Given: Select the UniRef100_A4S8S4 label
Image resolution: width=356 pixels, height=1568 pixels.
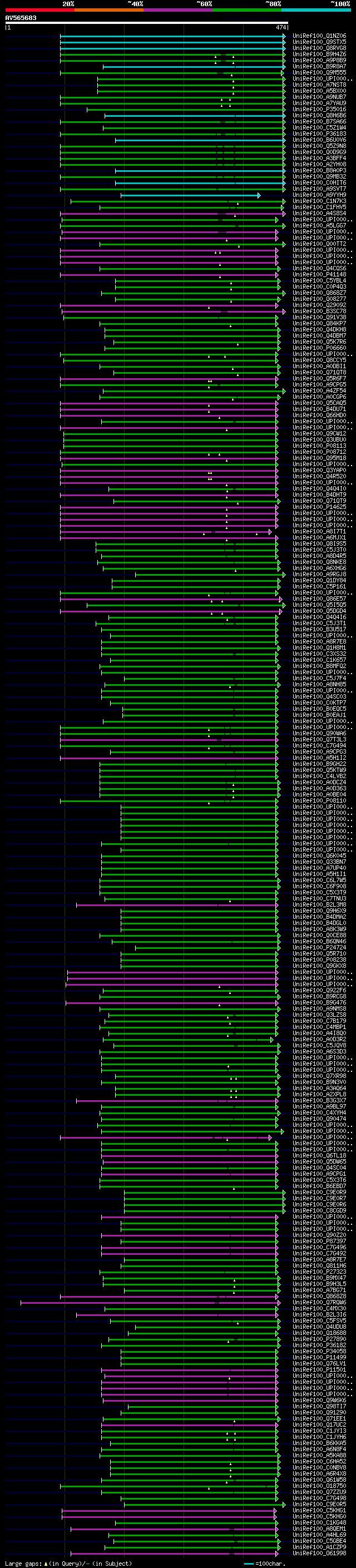Looking at the screenshot, I should (319, 214).
